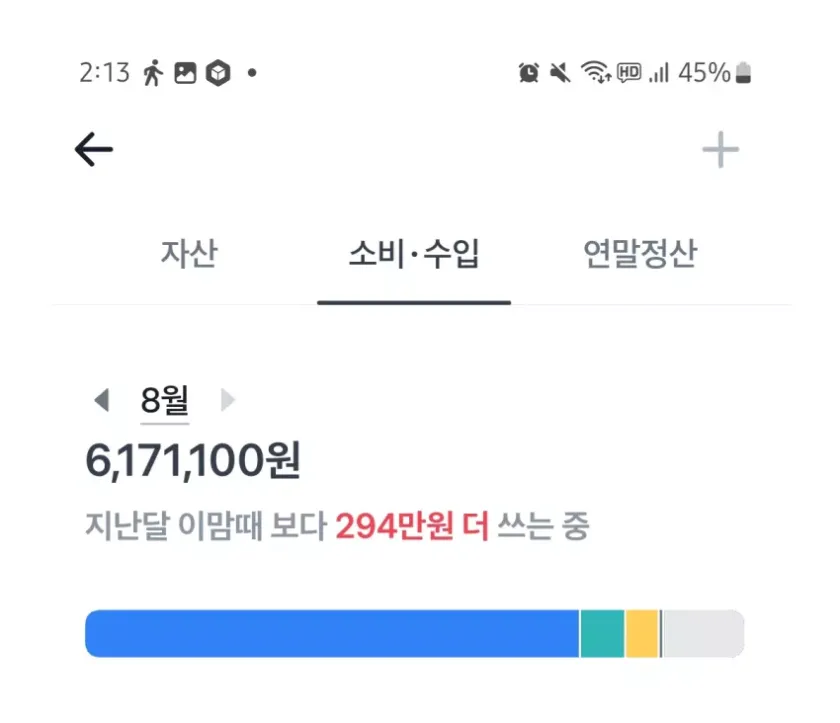The height and width of the screenshot is (723, 840).
Task: Open the 연말정산 tab
Action: pos(640,255)
